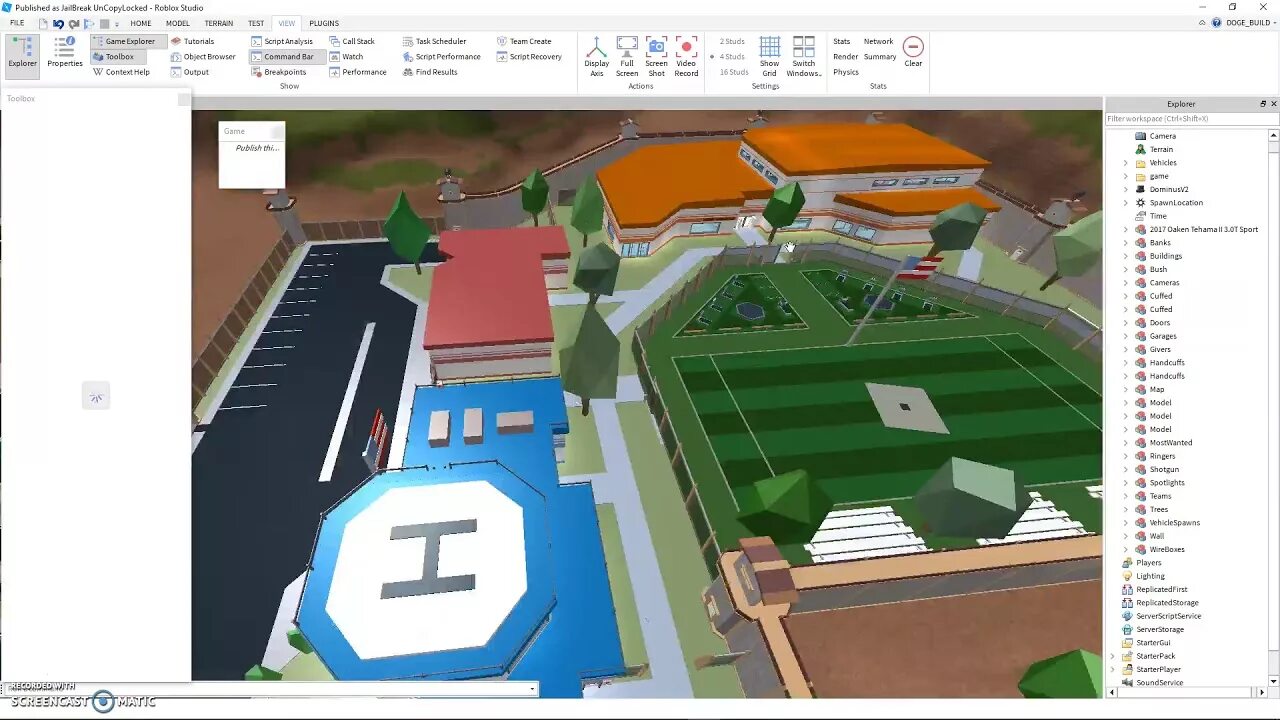Switch to the PLUGINS tab
This screenshot has width=1280, height=720.
coord(324,23)
